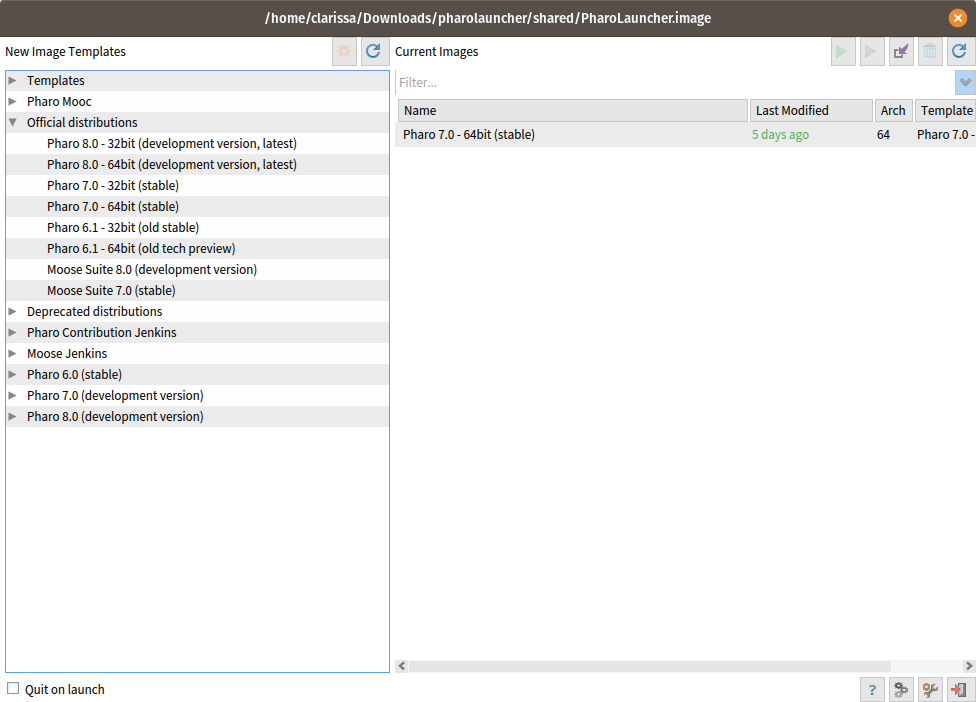Click the delete image trash icon
This screenshot has width=976, height=702.
pyautogui.click(x=930, y=51)
